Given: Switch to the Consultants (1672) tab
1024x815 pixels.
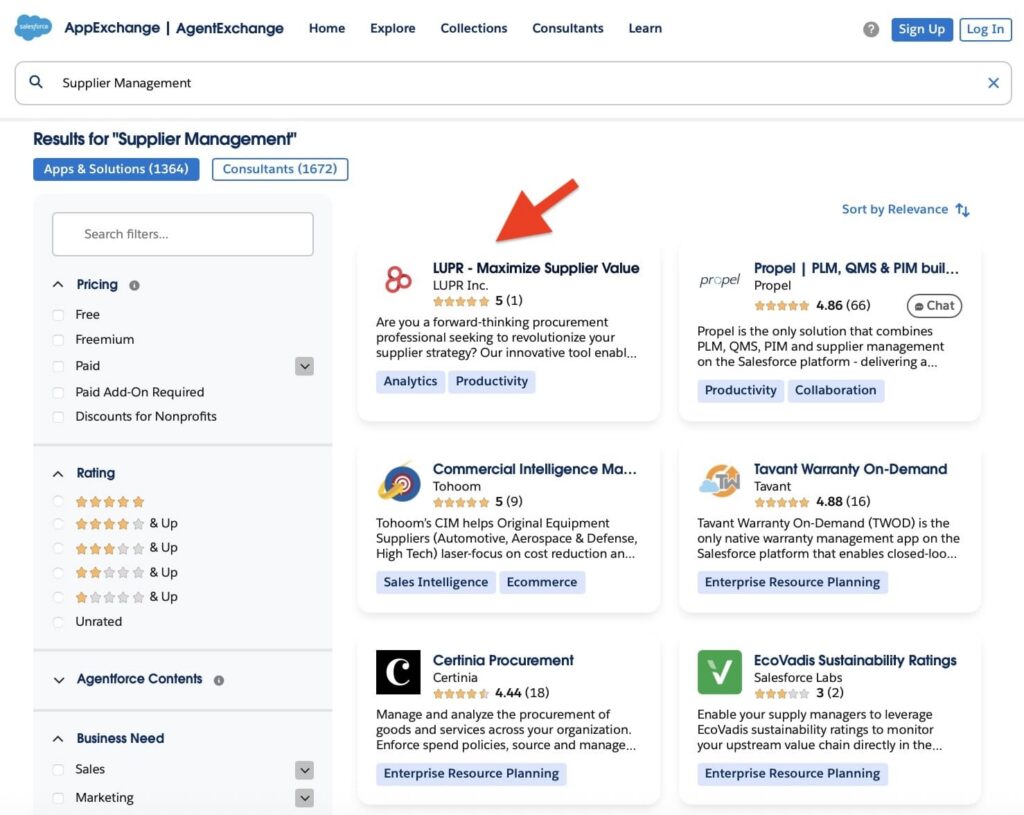Looking at the screenshot, I should pos(279,169).
